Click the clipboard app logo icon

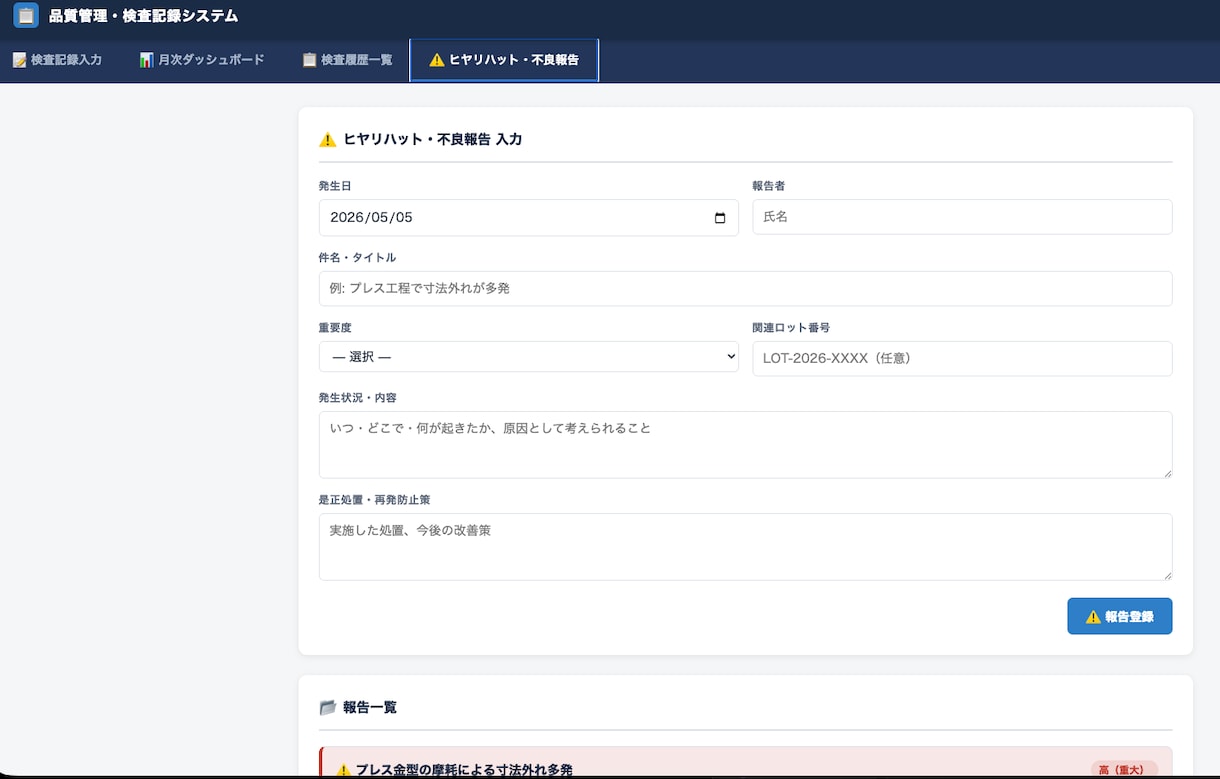tap(26, 15)
